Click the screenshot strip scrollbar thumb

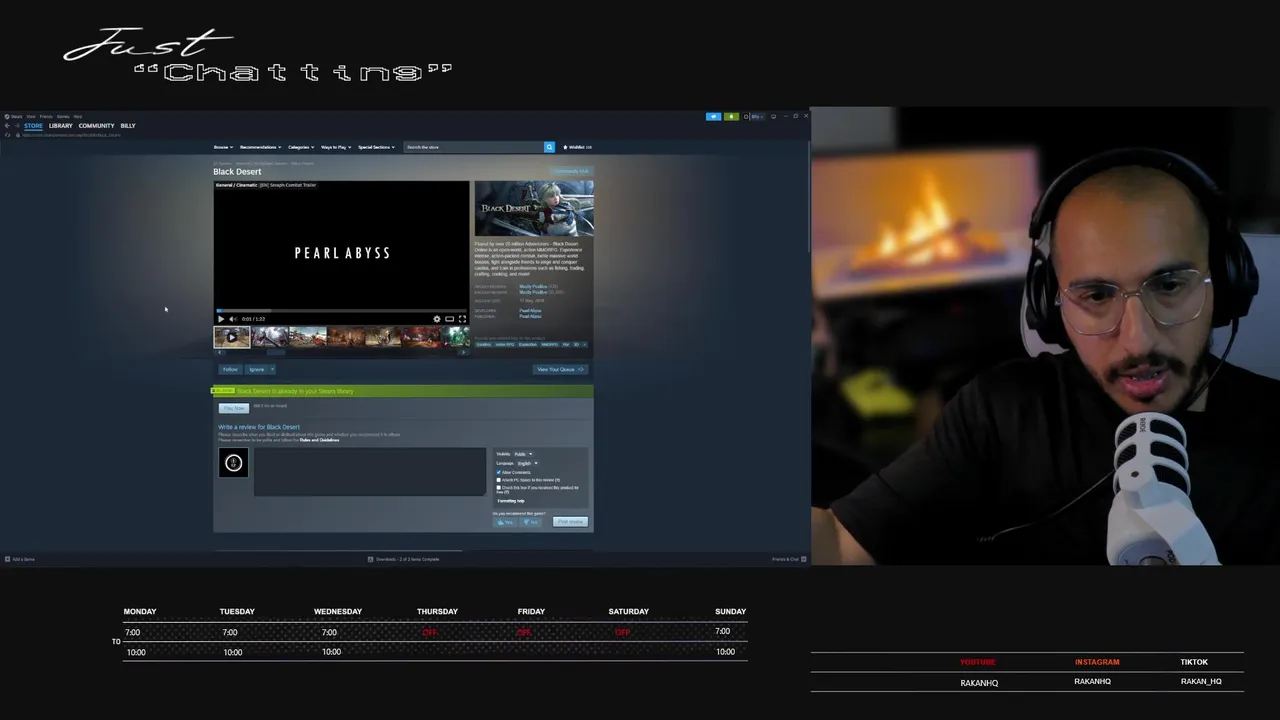(275, 351)
